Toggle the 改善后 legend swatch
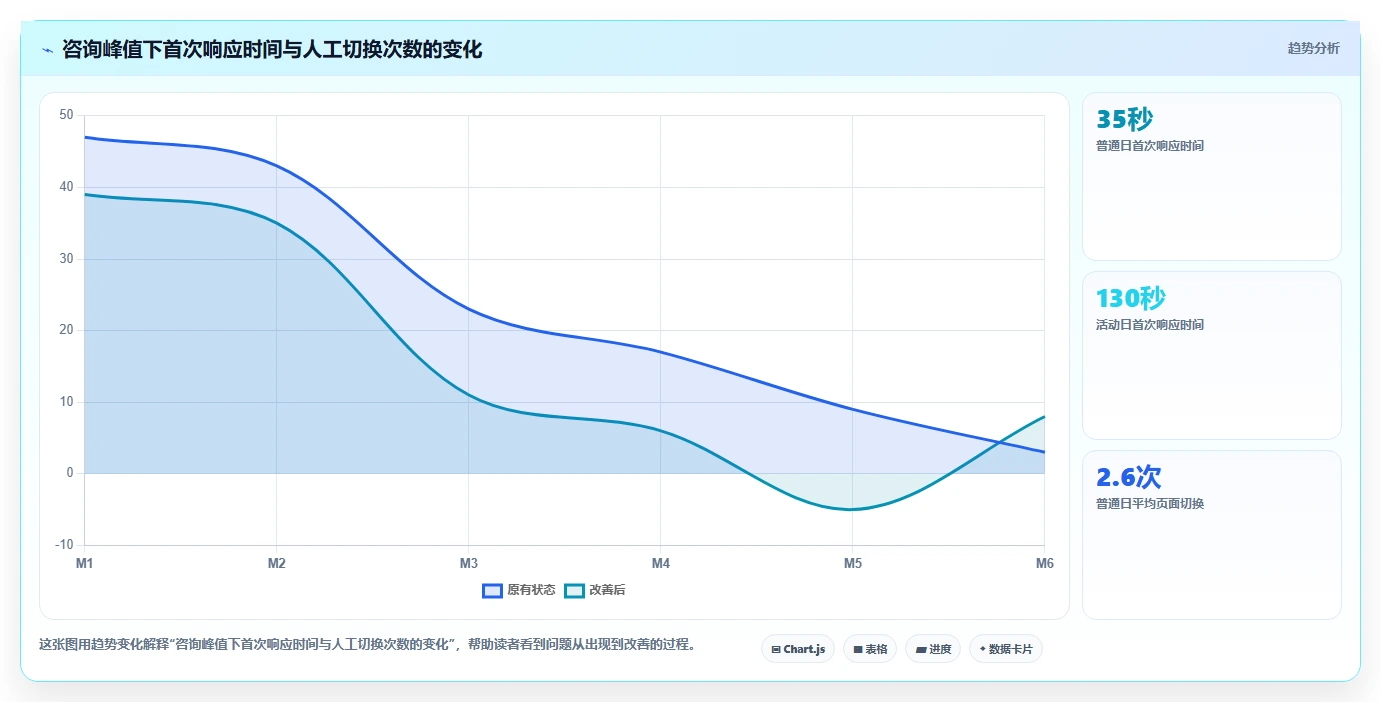 (x=574, y=590)
